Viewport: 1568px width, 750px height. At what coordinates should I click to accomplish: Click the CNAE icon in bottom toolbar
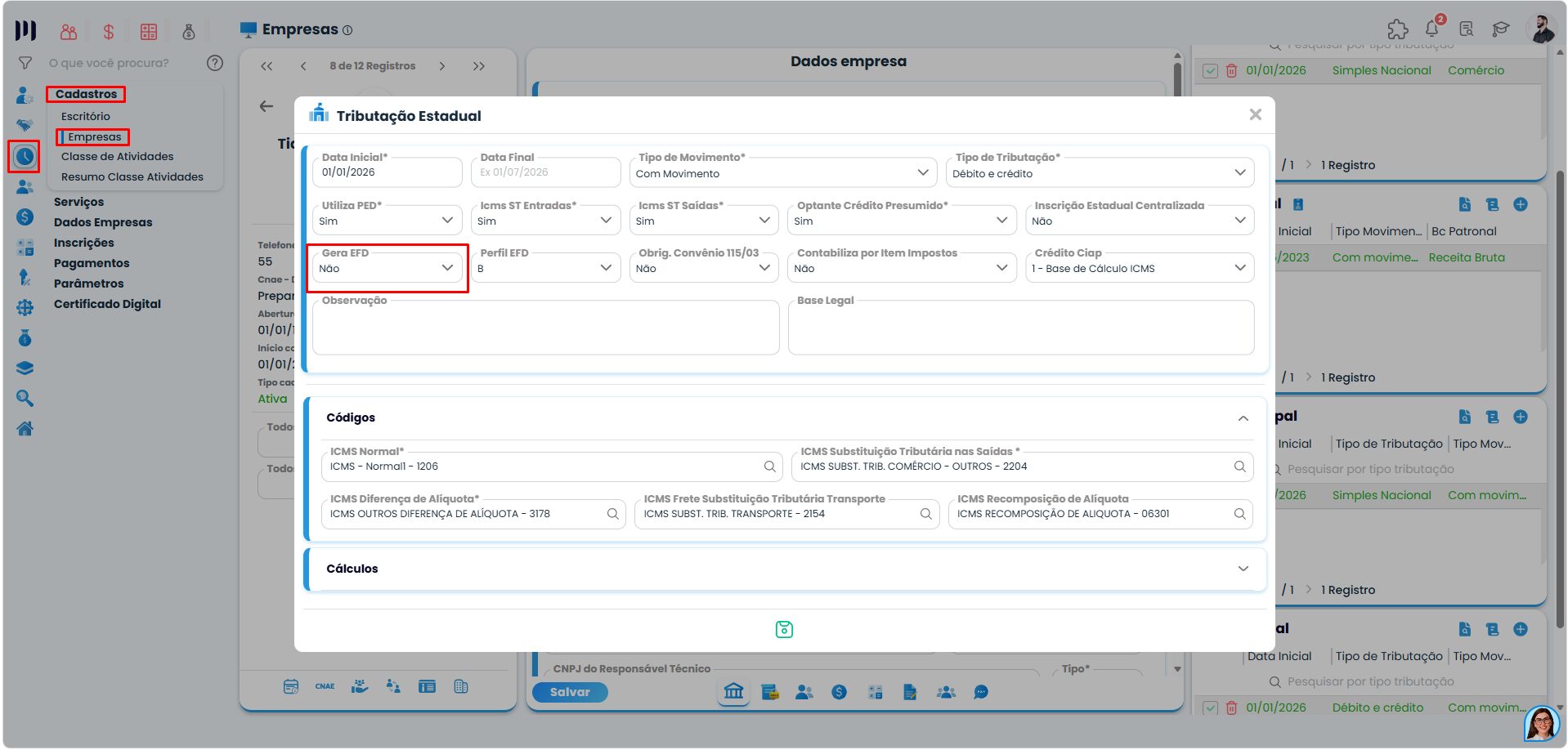pos(325,686)
